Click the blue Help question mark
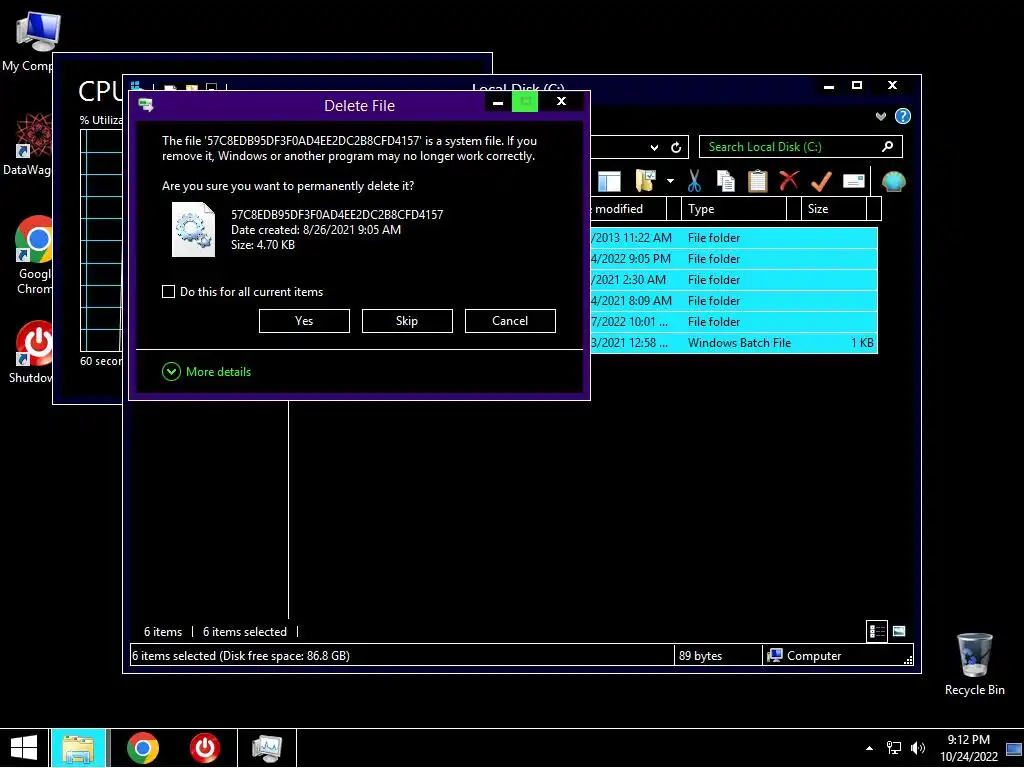1024x768 pixels. pyautogui.click(x=903, y=116)
